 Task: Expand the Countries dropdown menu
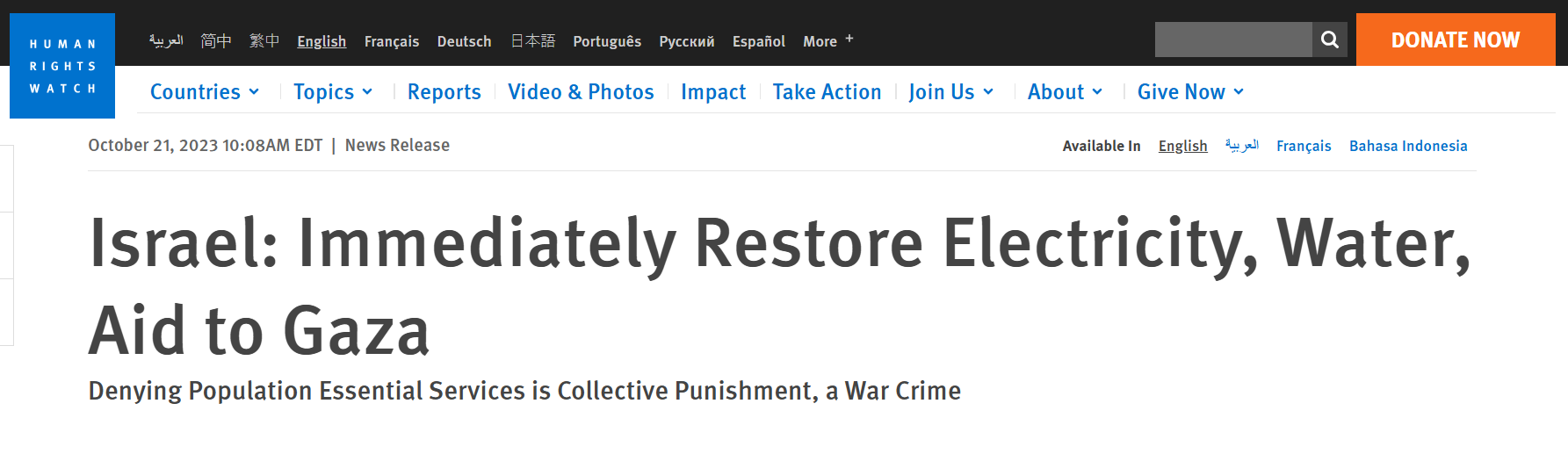pos(205,92)
